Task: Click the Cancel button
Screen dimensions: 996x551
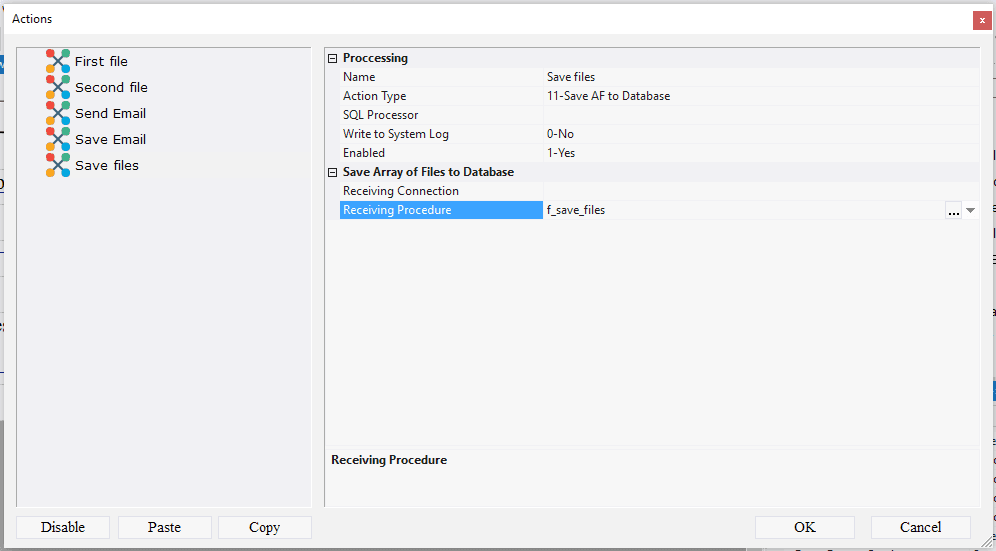Action: [920, 527]
